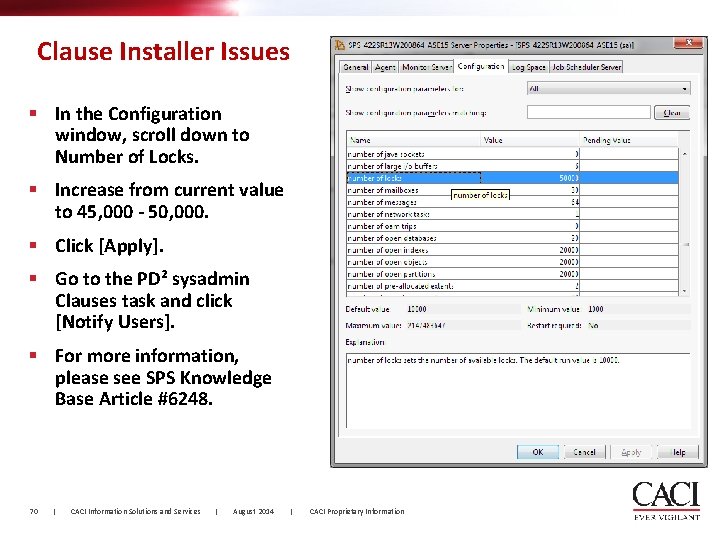
Task: Select the 'number of open indexes' row
Action: [512, 250]
